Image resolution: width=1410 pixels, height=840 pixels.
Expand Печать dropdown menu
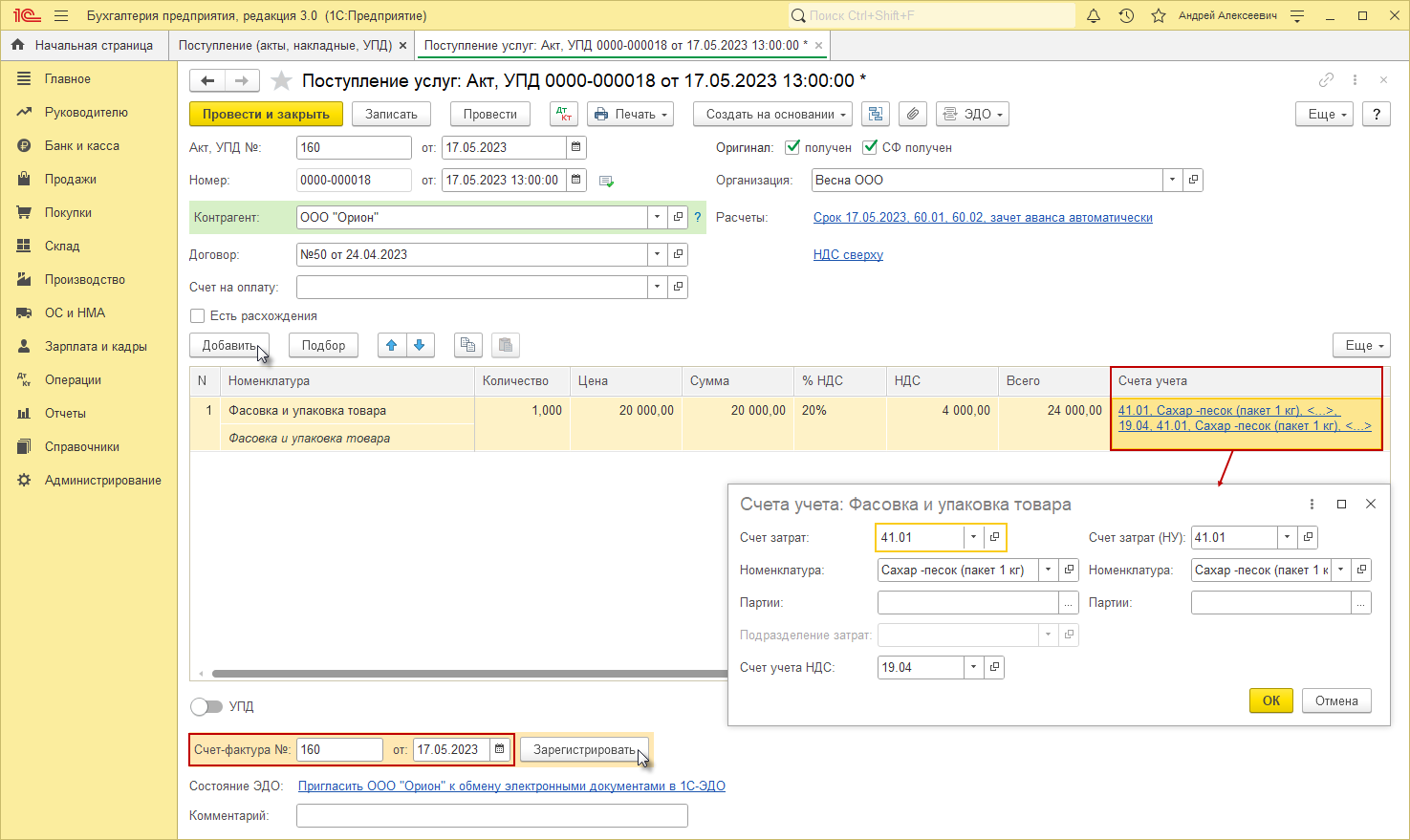[630, 114]
